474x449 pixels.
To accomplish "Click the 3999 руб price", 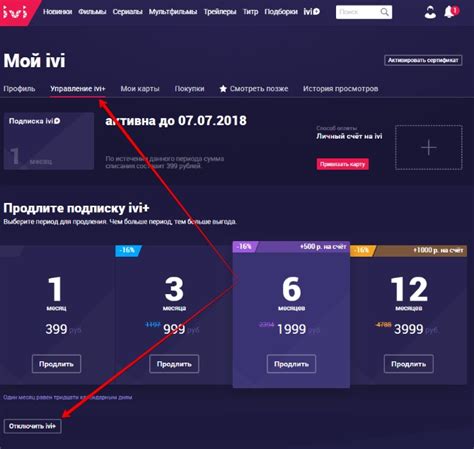I will point(416,329).
